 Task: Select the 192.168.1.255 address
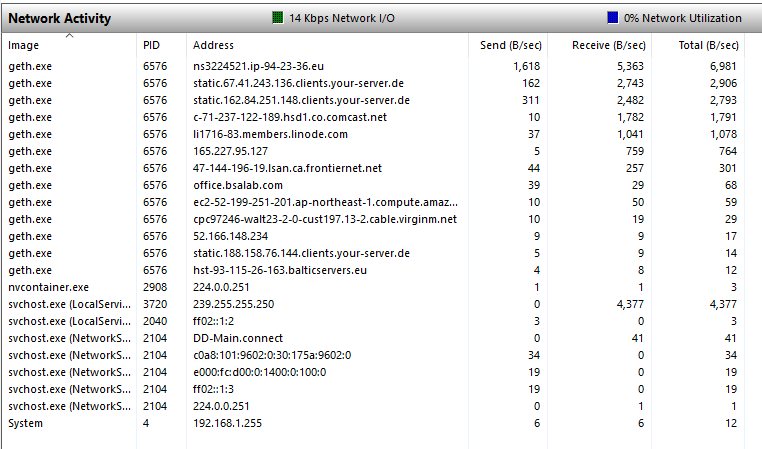coord(227,423)
